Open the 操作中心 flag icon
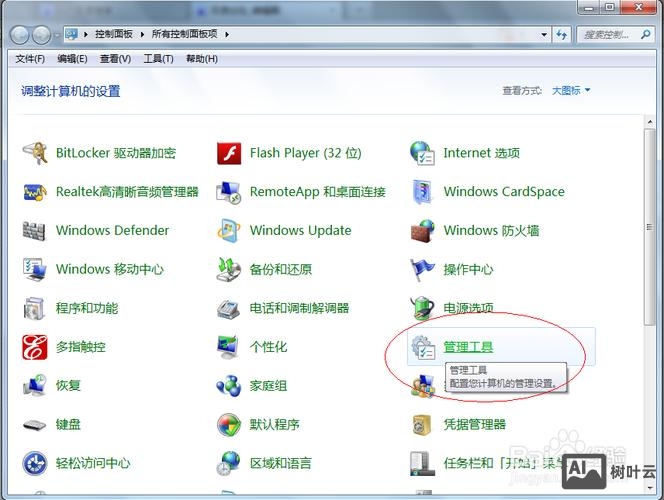664x500 pixels. pyautogui.click(x=422, y=269)
